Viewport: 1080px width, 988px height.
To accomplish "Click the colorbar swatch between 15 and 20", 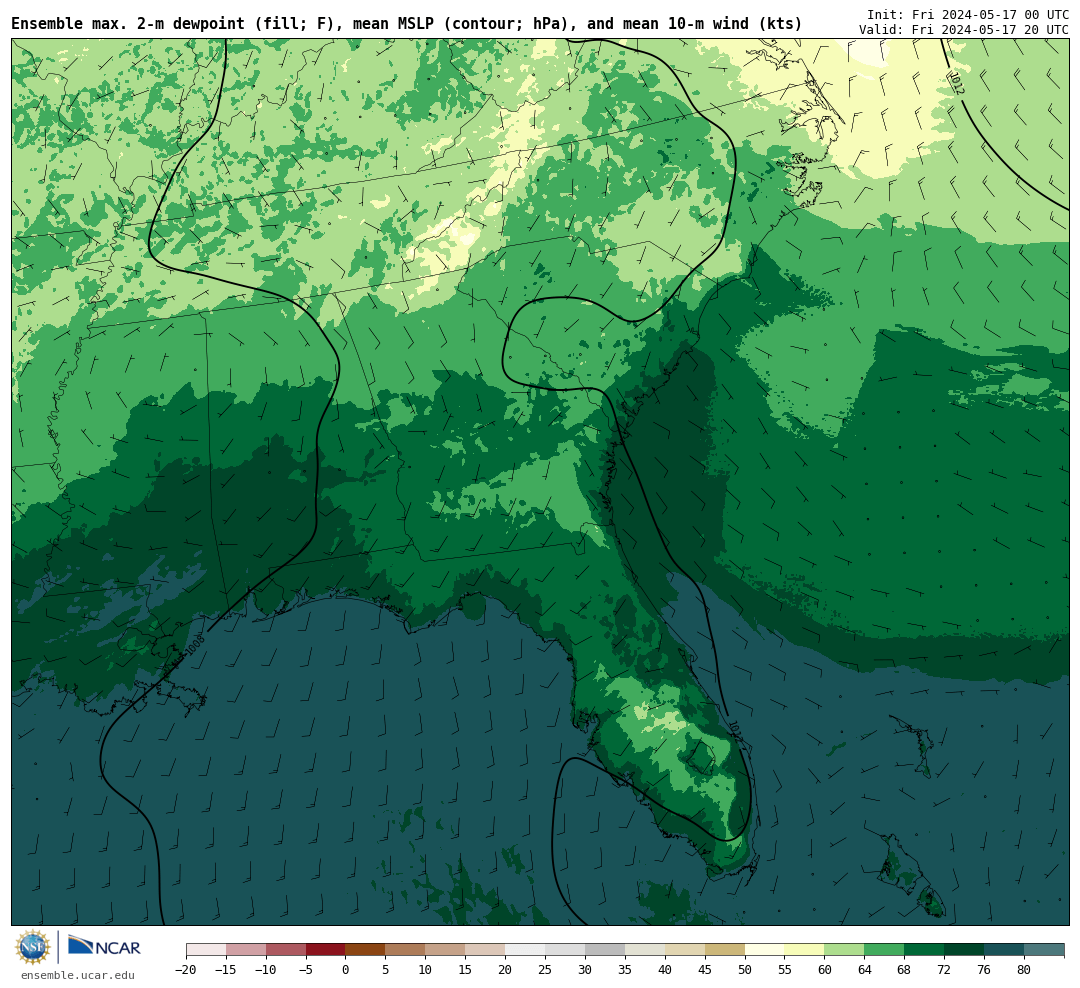I will (486, 950).
